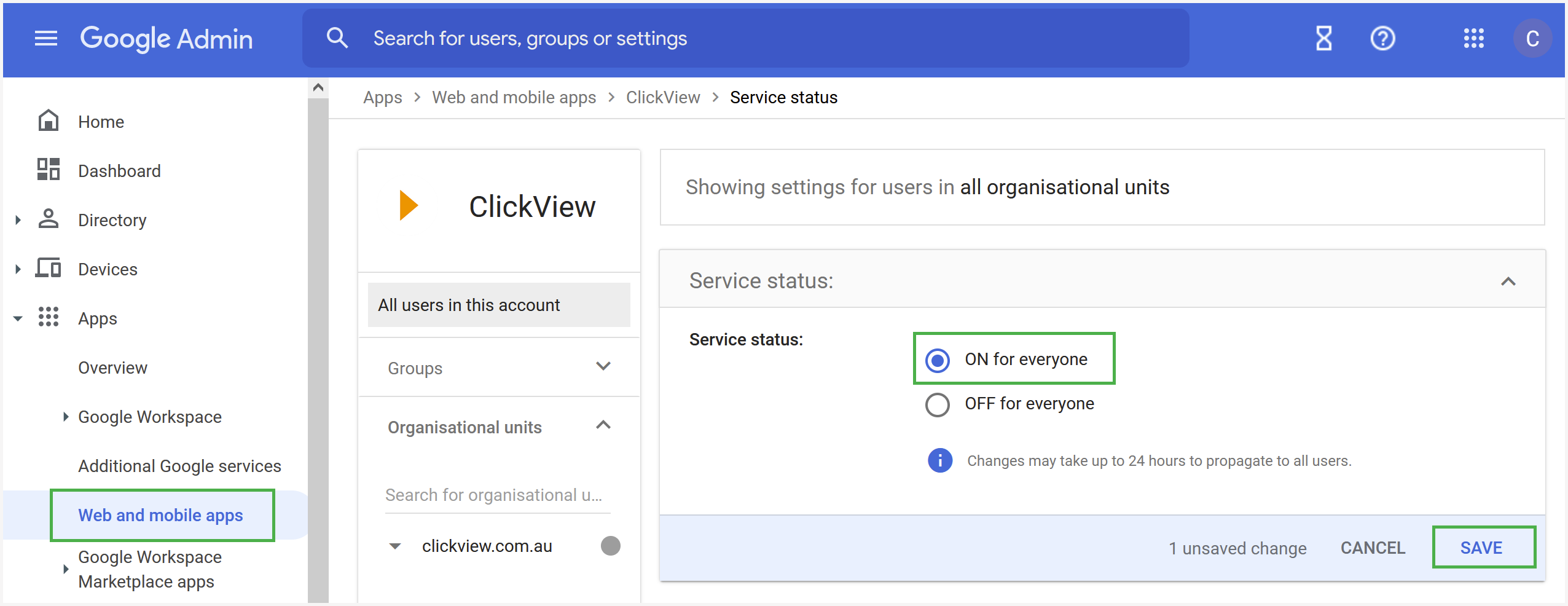This screenshot has width=1568, height=606.
Task: Go to Home in sidebar
Action: [x=101, y=122]
